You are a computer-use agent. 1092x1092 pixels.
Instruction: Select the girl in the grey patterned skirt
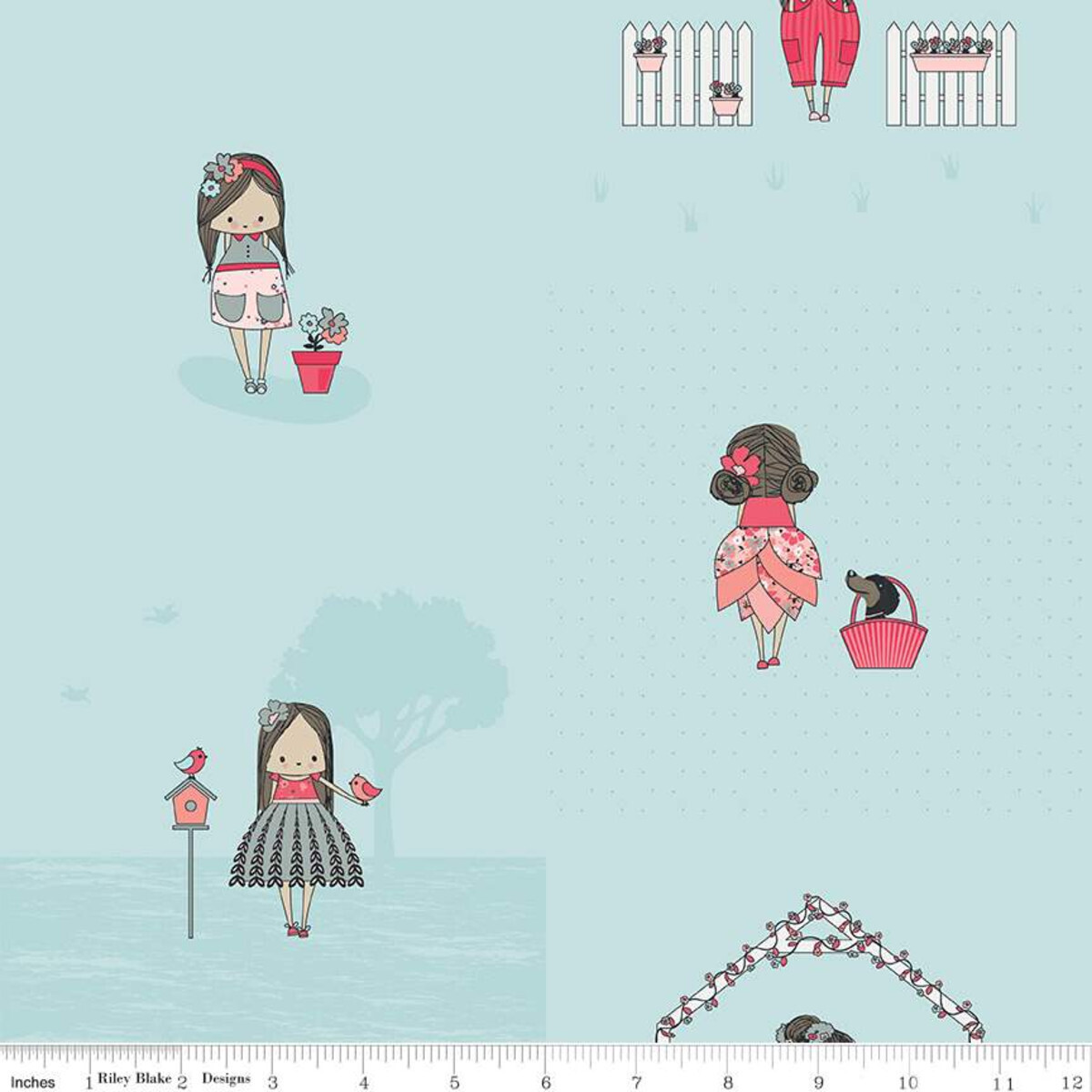point(296,819)
